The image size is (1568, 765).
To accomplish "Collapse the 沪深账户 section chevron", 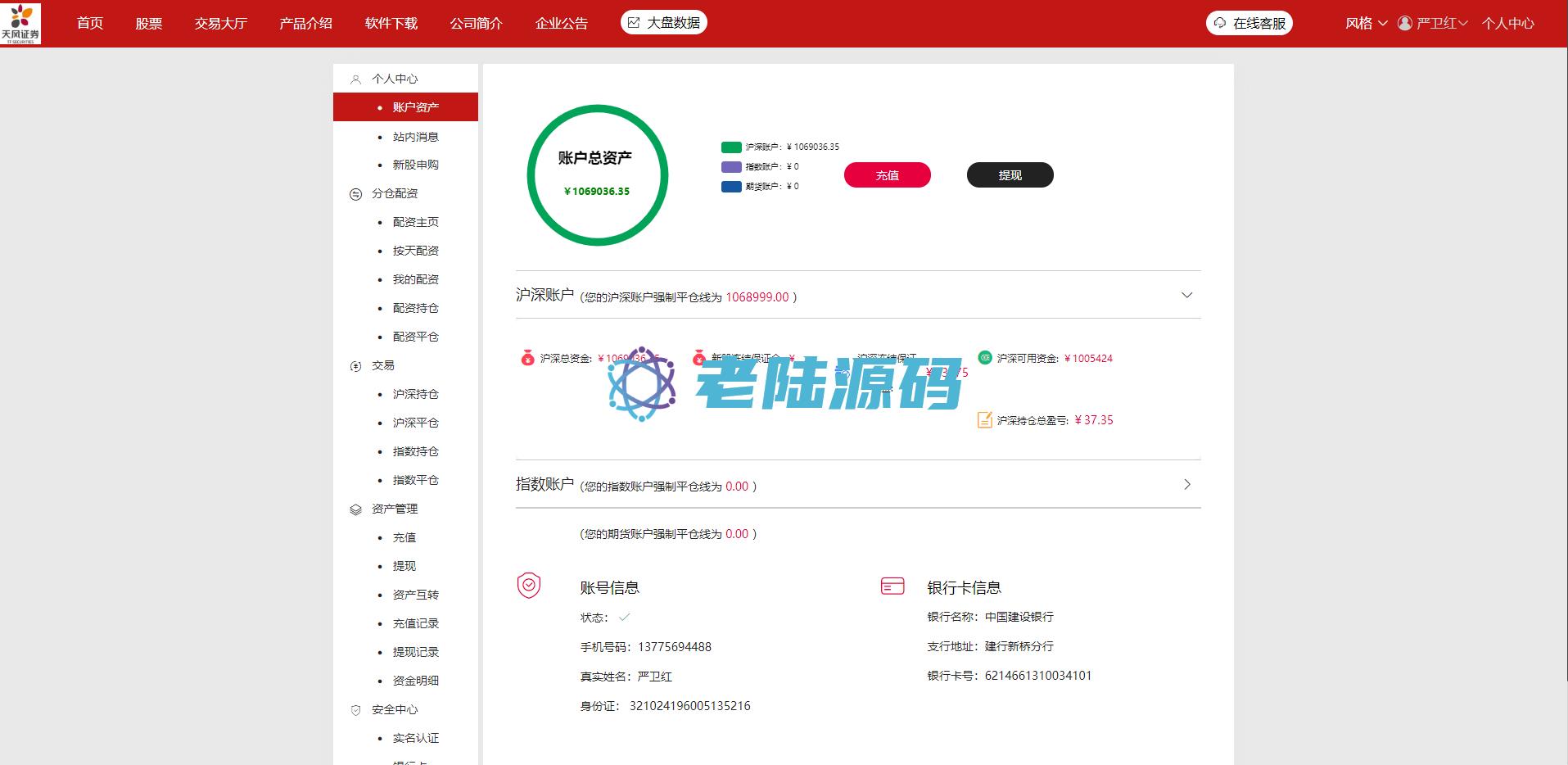I will pos(1186,295).
